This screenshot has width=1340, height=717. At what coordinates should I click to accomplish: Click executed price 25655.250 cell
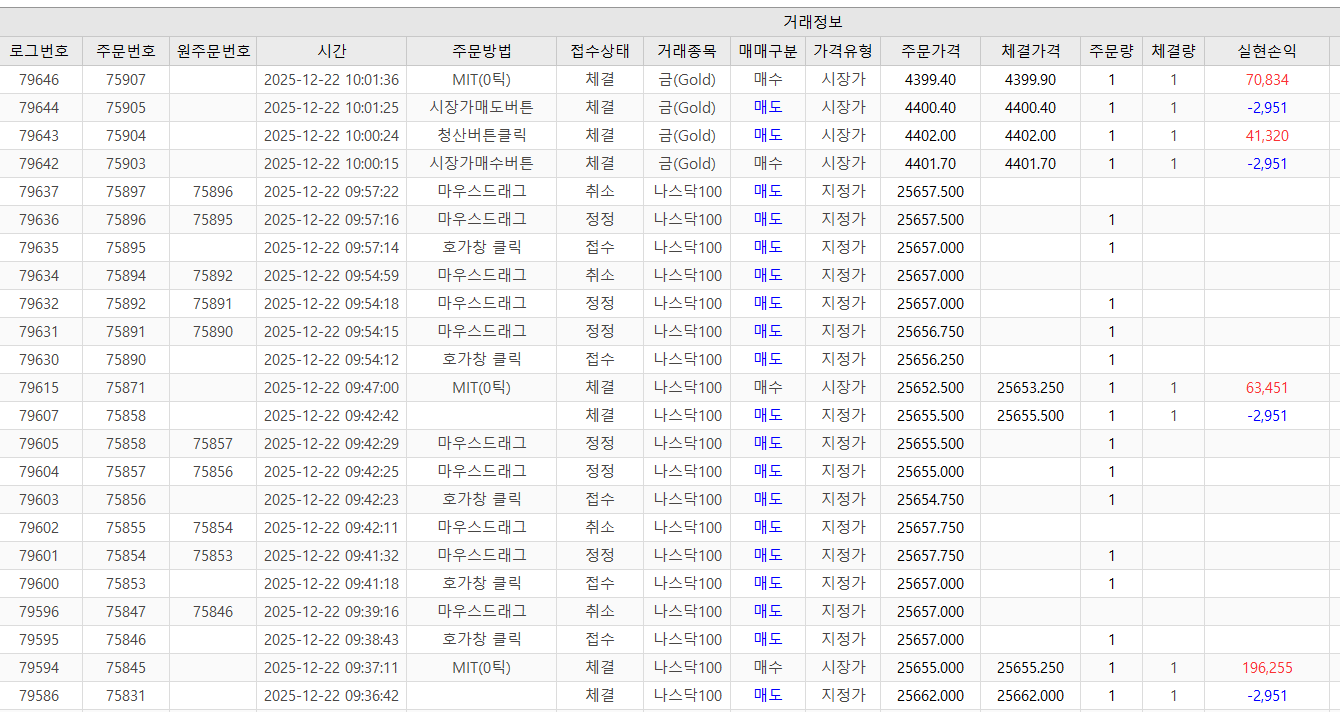point(1030,668)
